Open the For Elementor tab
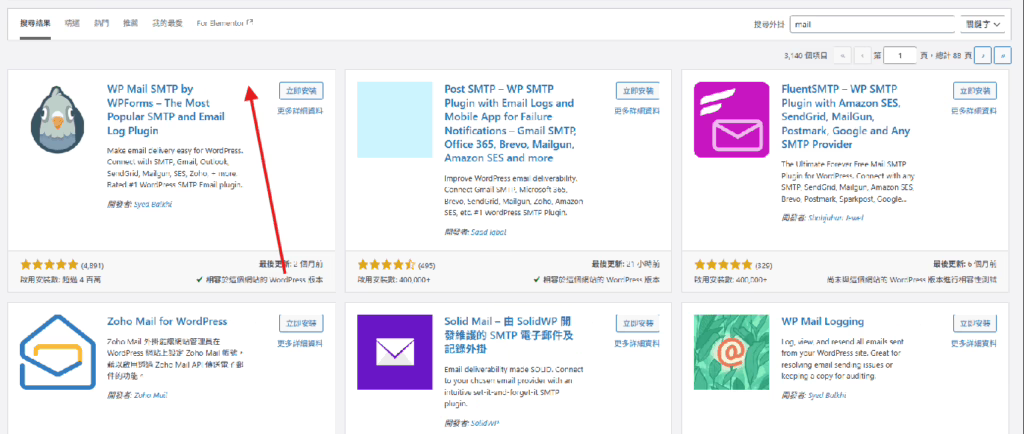 tap(225, 23)
